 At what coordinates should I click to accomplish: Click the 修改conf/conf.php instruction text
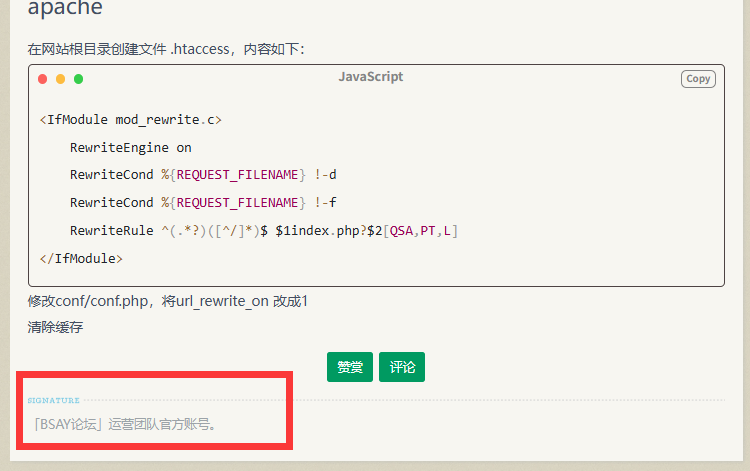point(167,301)
